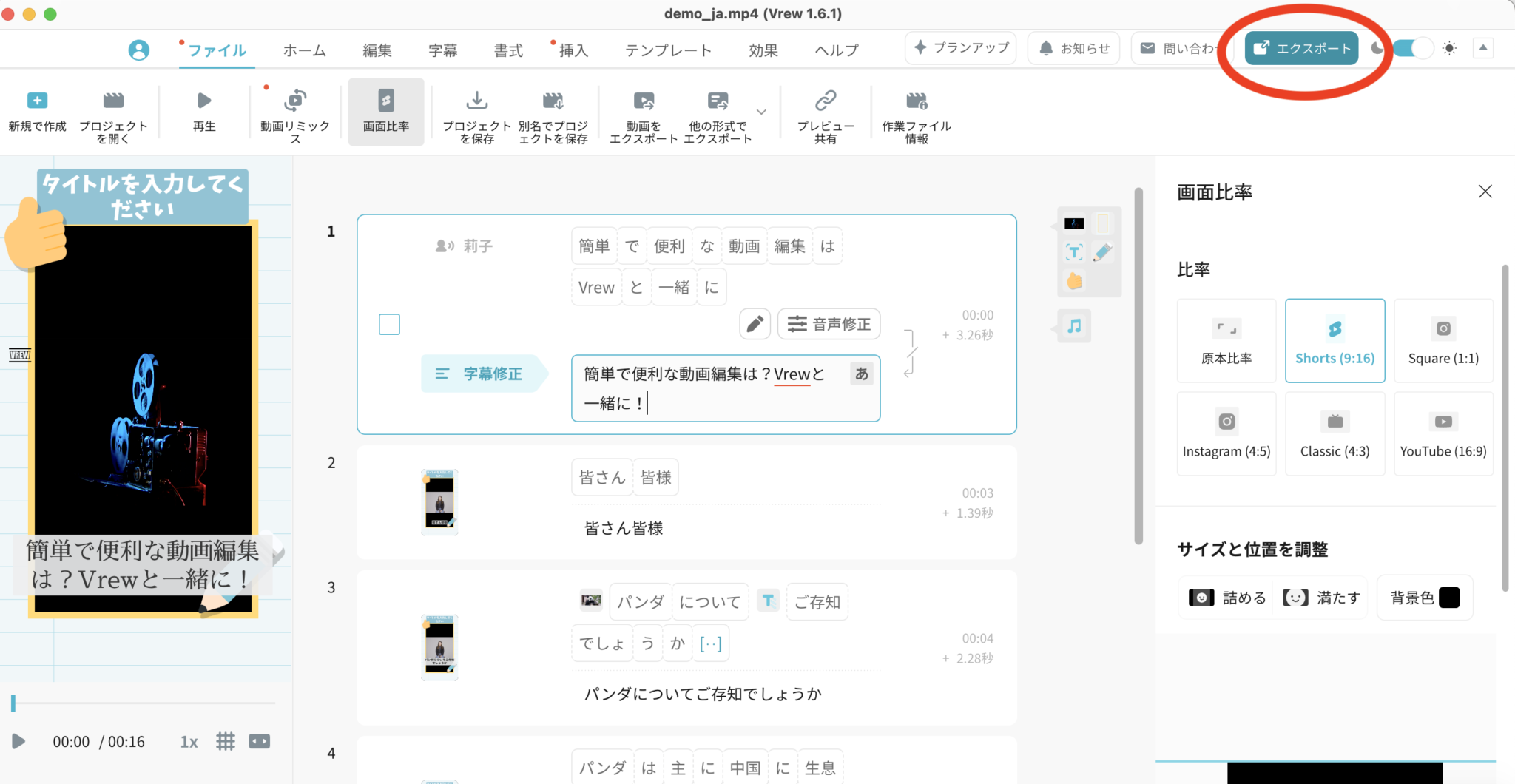Click the music note icon beside clip 1
Screen dimensions: 1515x784
(1074, 325)
